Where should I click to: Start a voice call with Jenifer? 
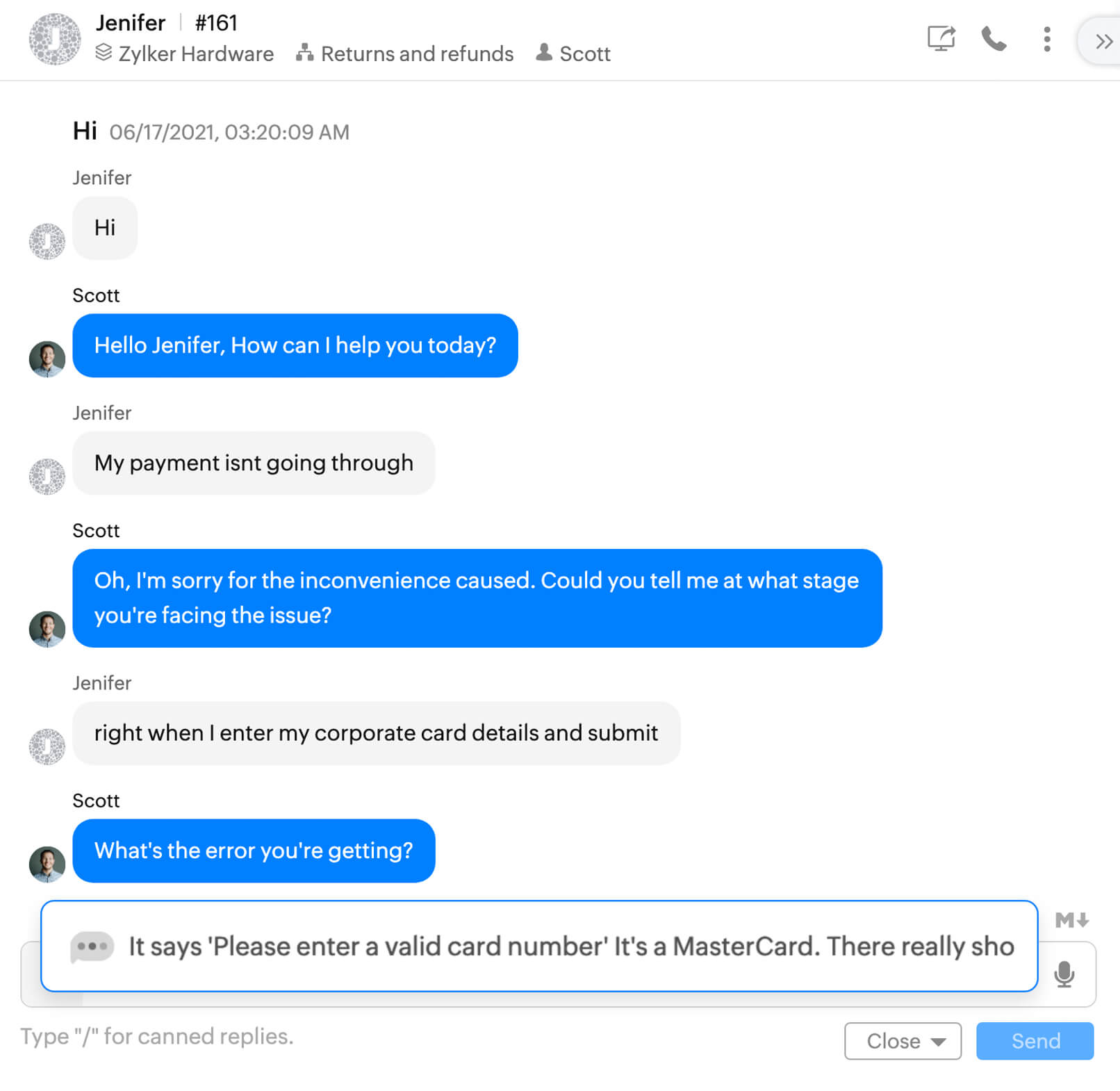coord(994,39)
